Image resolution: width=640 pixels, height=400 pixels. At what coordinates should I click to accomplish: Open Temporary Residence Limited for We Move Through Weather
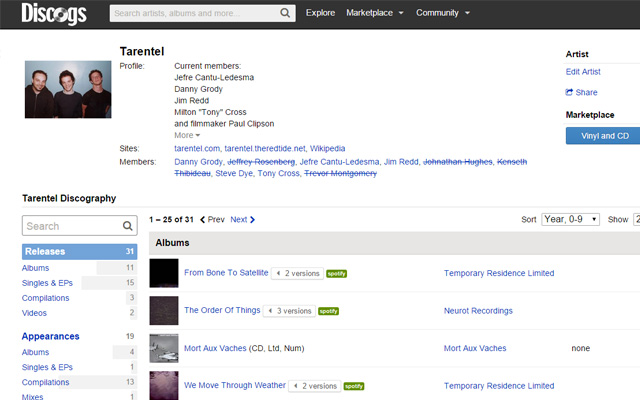pyautogui.click(x=499, y=386)
